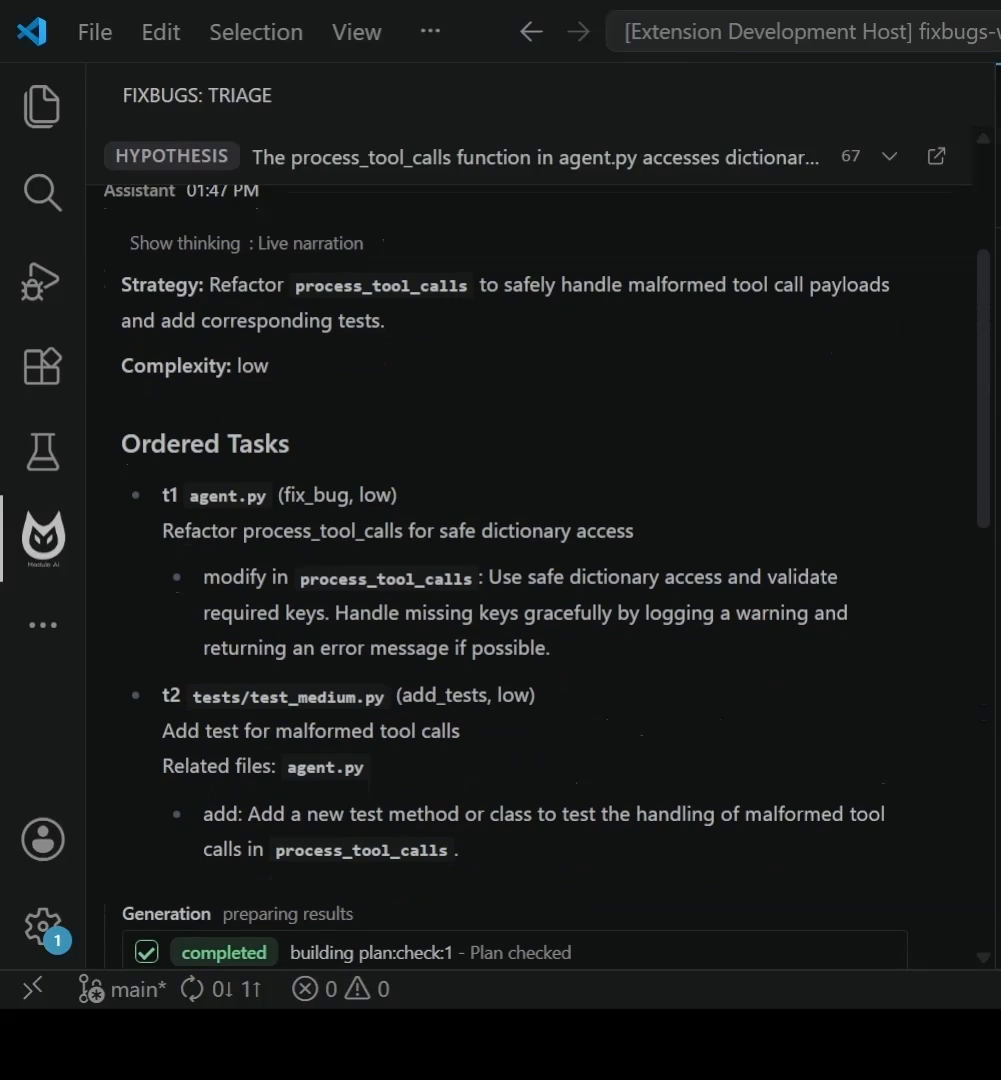
Task: Open agent.py under Related files
Action: coord(325,767)
